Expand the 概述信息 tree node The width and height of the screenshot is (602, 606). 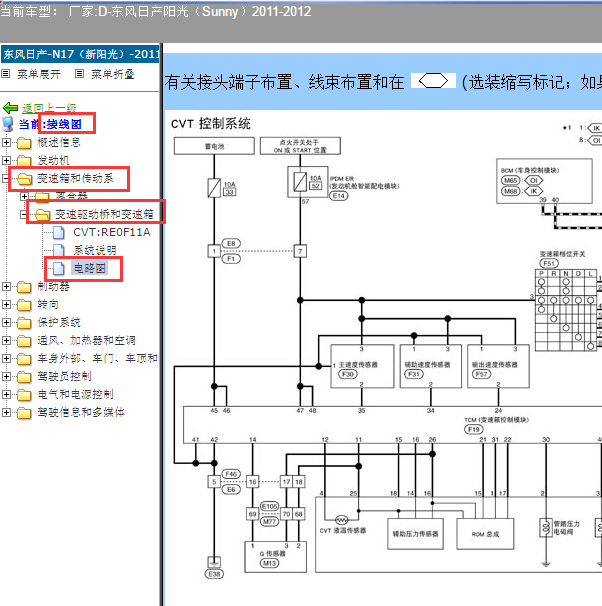pyautogui.click(x=6, y=142)
